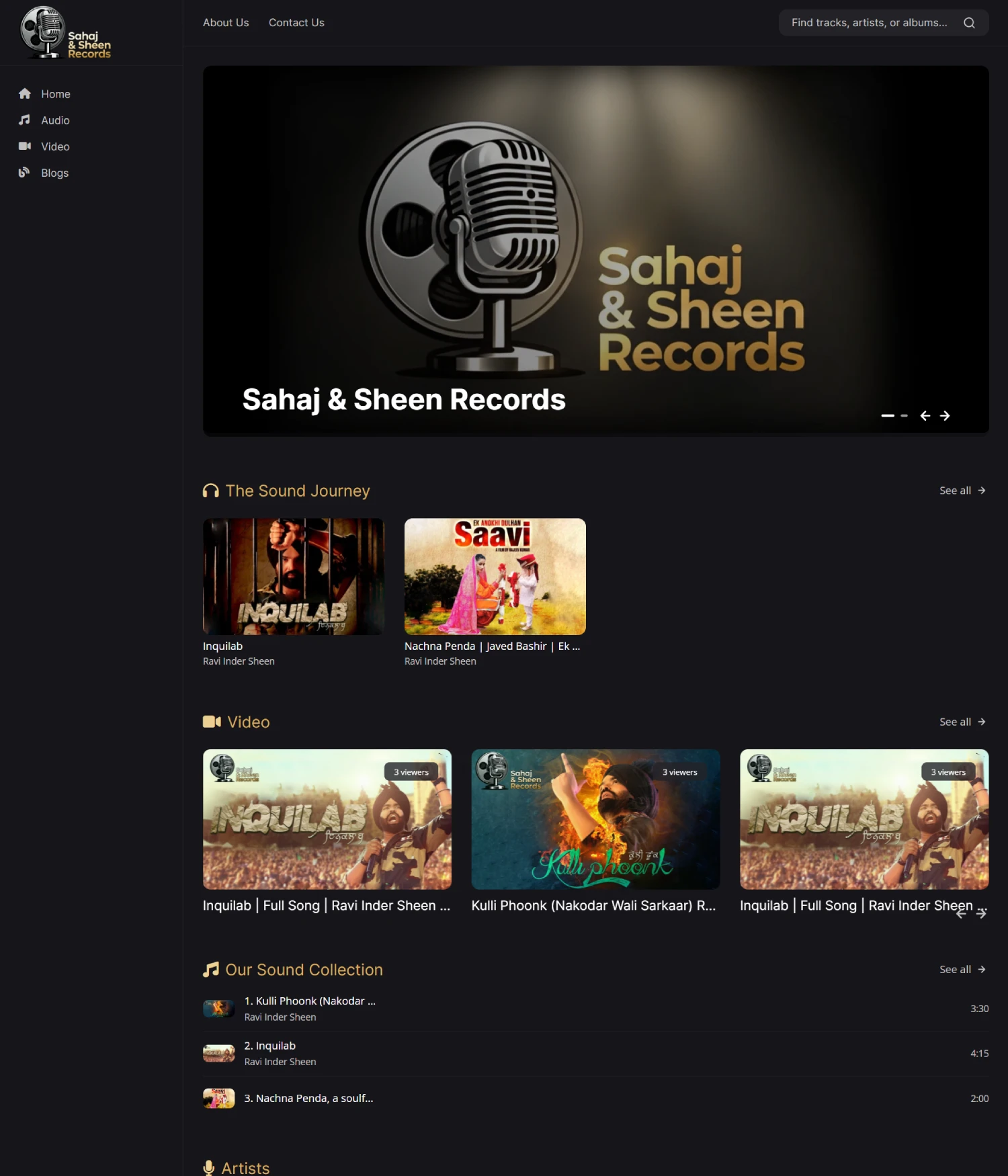
Task: Click the search magnifier icon
Action: 969,23
